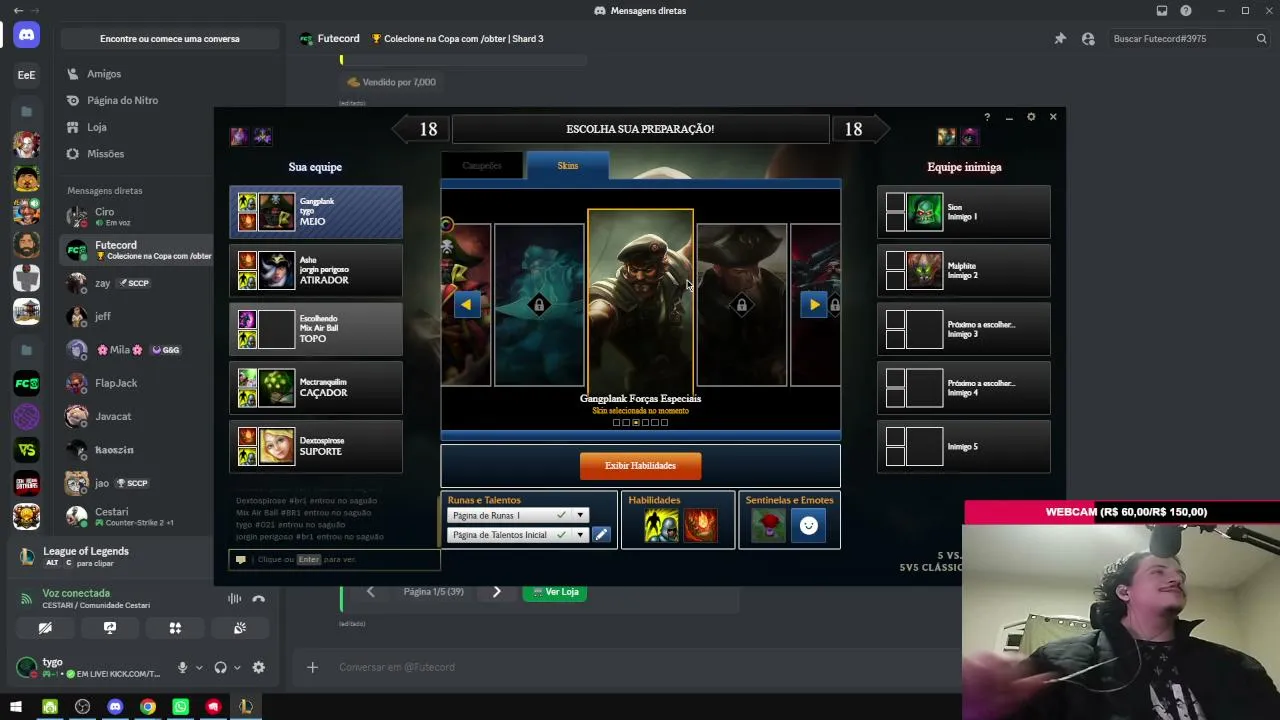Change the first summoner spell under Habilidades
Screen dimensions: 1280x720
(661, 525)
